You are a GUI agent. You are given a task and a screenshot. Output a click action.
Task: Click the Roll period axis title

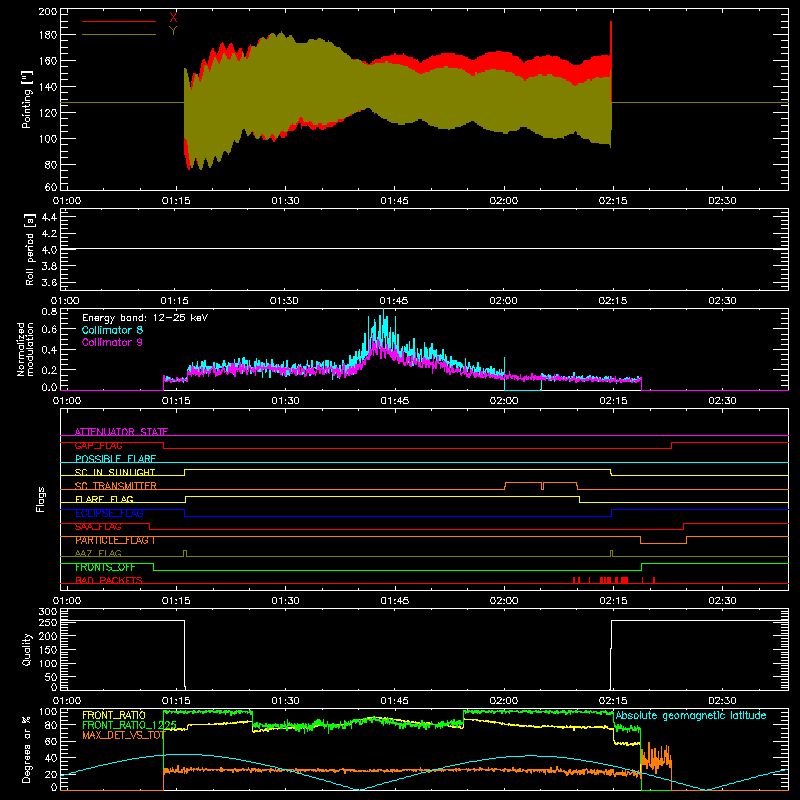(30, 249)
